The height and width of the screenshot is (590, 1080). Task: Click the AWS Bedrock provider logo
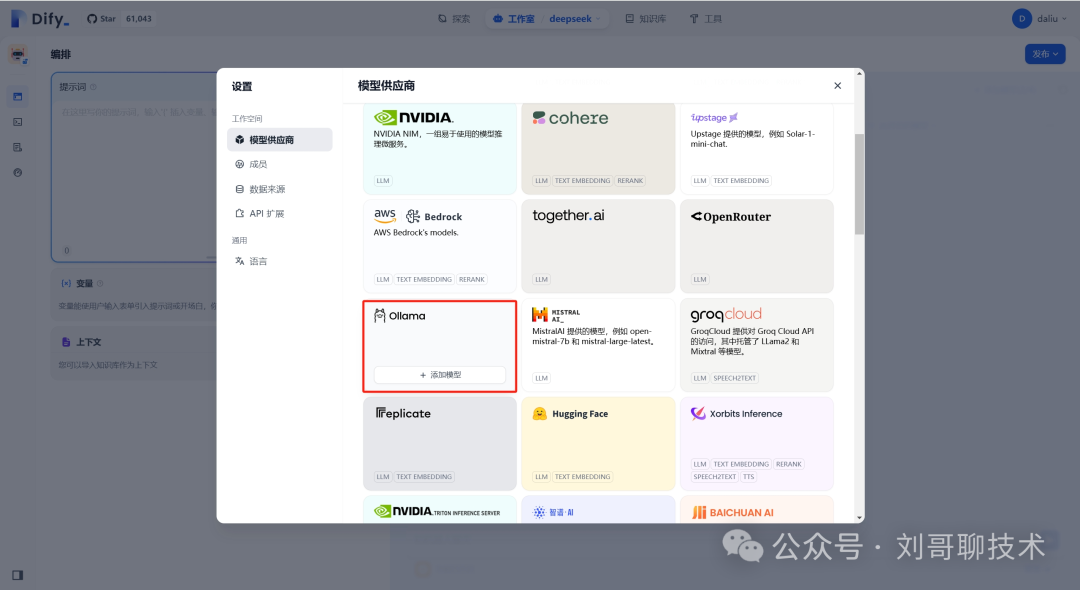click(x=417, y=216)
